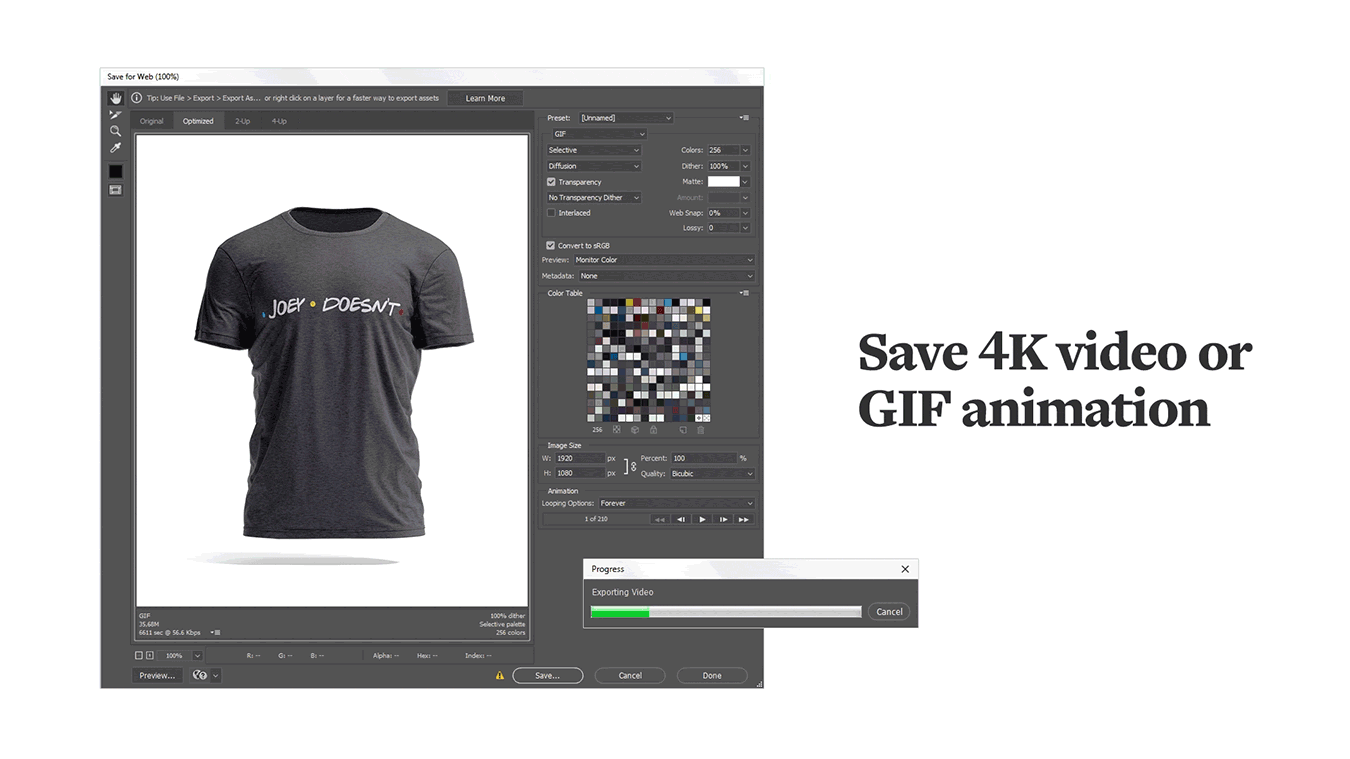This screenshot has height=759, width=1350.
Task: Open the Preset dropdown
Action: 626,118
